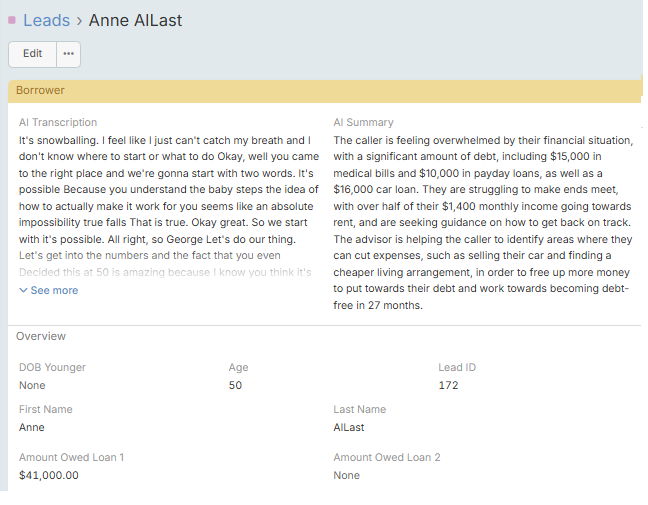648x505 pixels.
Task: Open the three-dots more actions menu
Action: click(x=68, y=54)
